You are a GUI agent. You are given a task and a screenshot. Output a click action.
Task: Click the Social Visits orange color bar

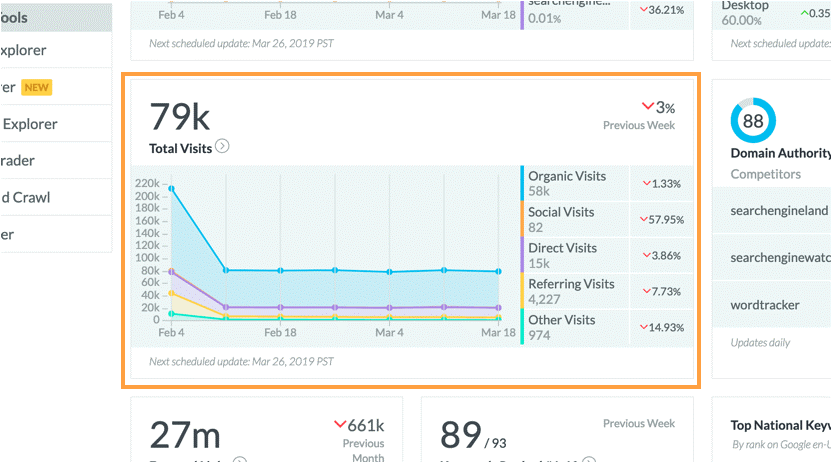522,219
